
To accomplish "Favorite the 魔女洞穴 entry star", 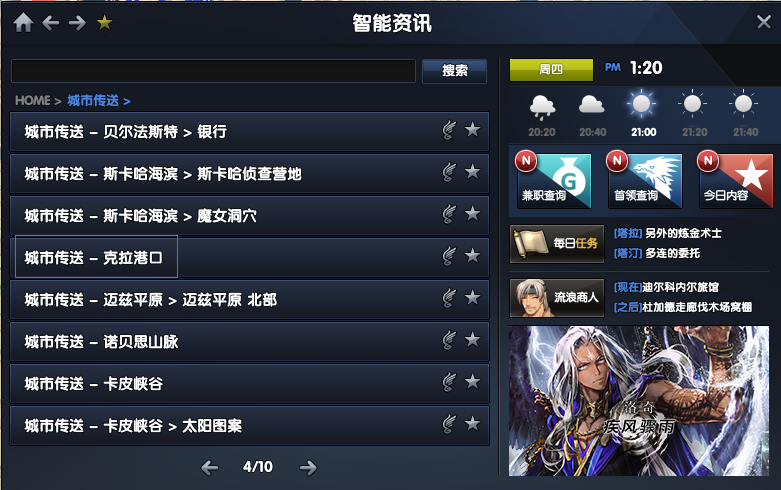I will [473, 214].
